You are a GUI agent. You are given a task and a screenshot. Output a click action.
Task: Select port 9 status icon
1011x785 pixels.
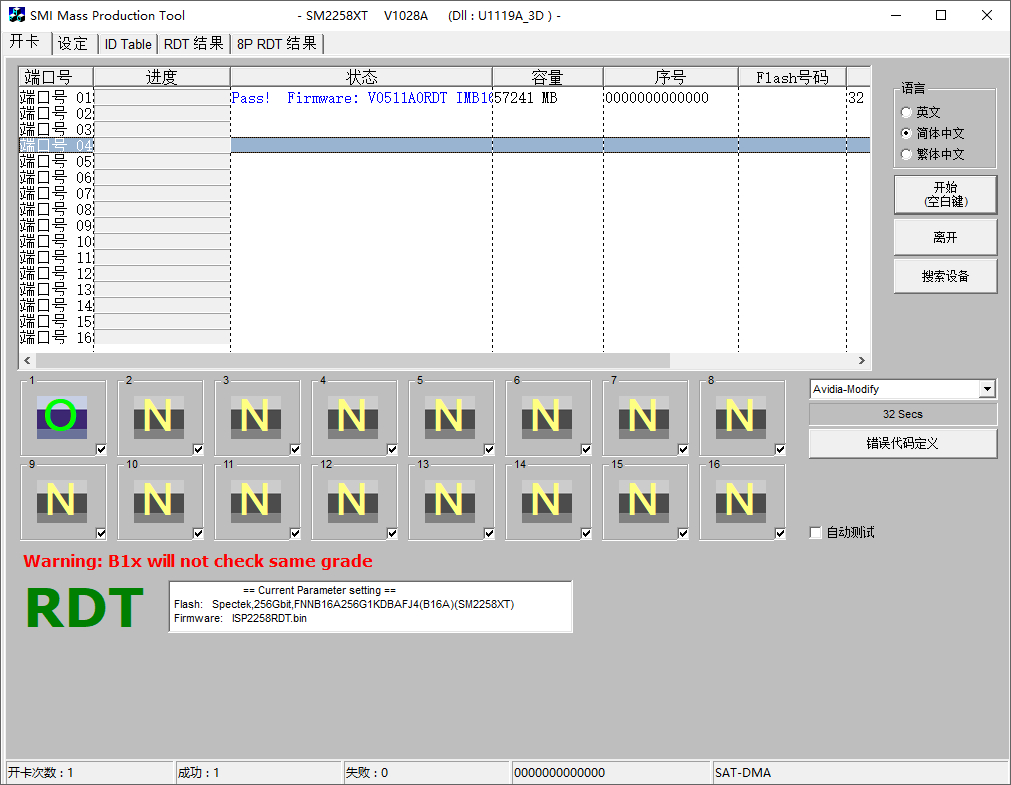61,501
